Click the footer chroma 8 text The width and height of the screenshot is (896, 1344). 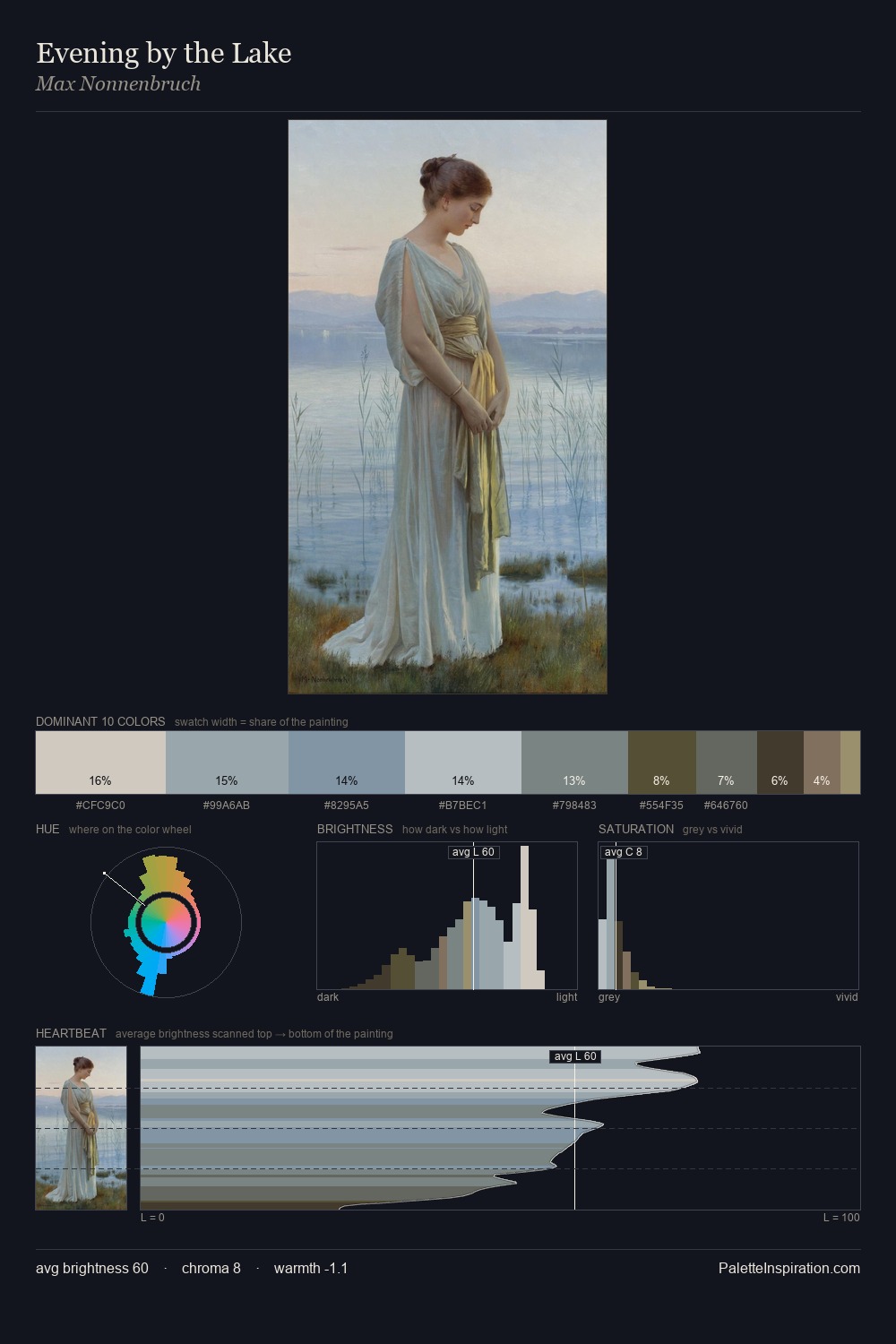click(211, 1269)
